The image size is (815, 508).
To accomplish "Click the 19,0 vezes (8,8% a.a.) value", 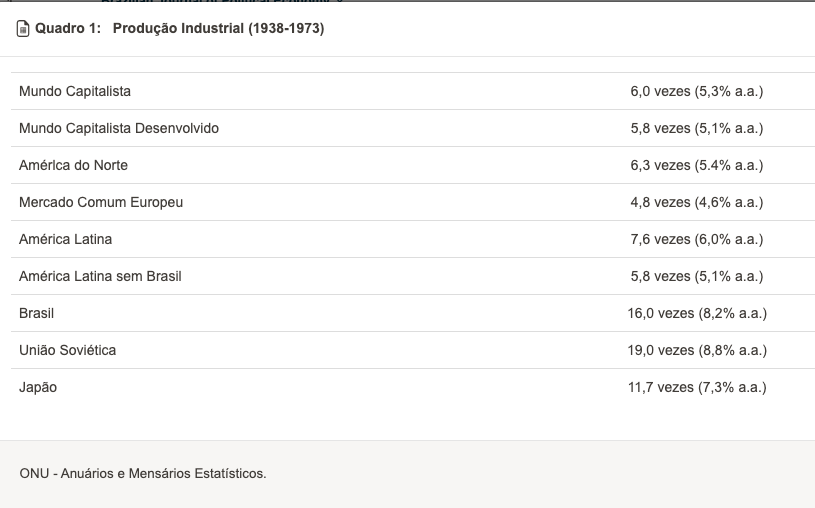I will click(697, 350).
